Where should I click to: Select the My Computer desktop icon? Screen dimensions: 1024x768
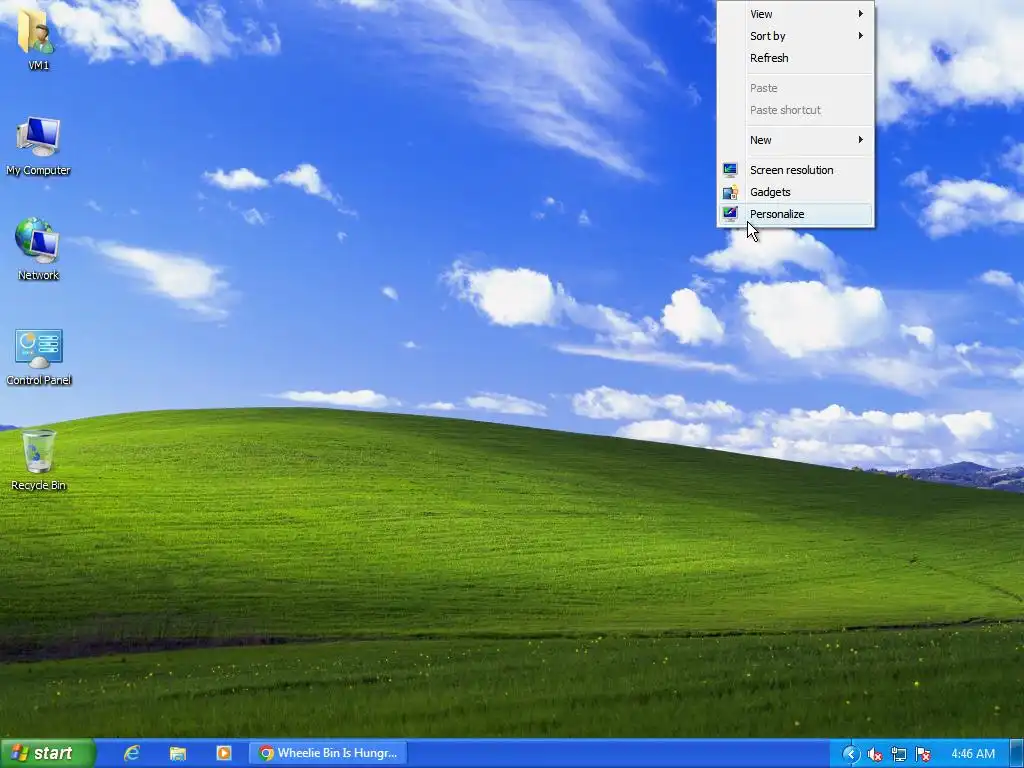pos(38,146)
